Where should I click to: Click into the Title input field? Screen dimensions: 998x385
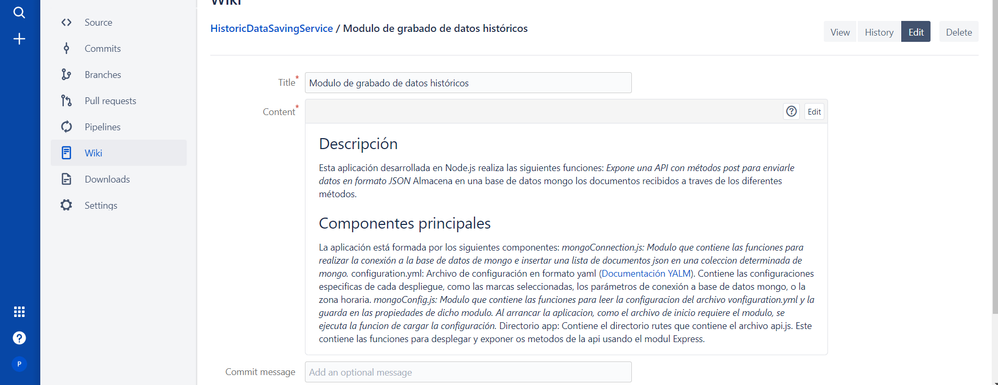tap(468, 83)
